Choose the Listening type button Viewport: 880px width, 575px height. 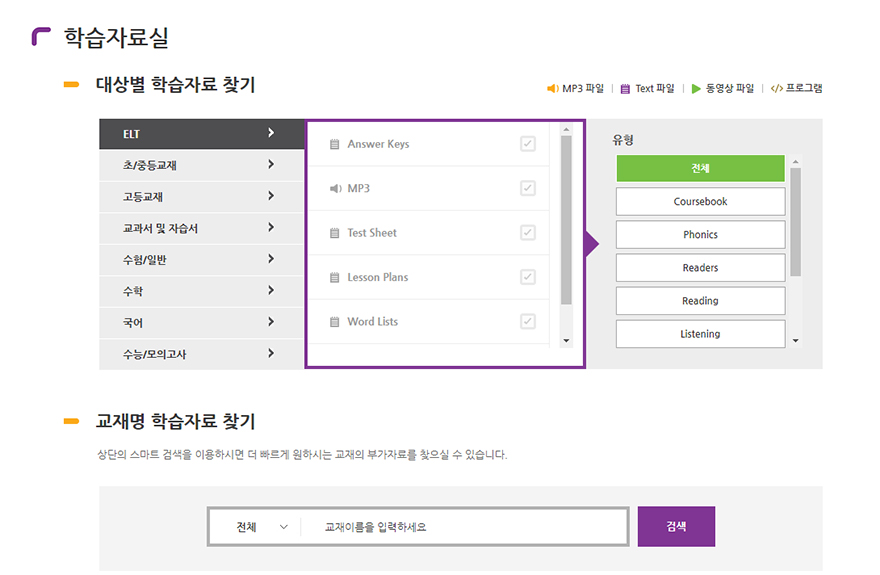(x=700, y=334)
